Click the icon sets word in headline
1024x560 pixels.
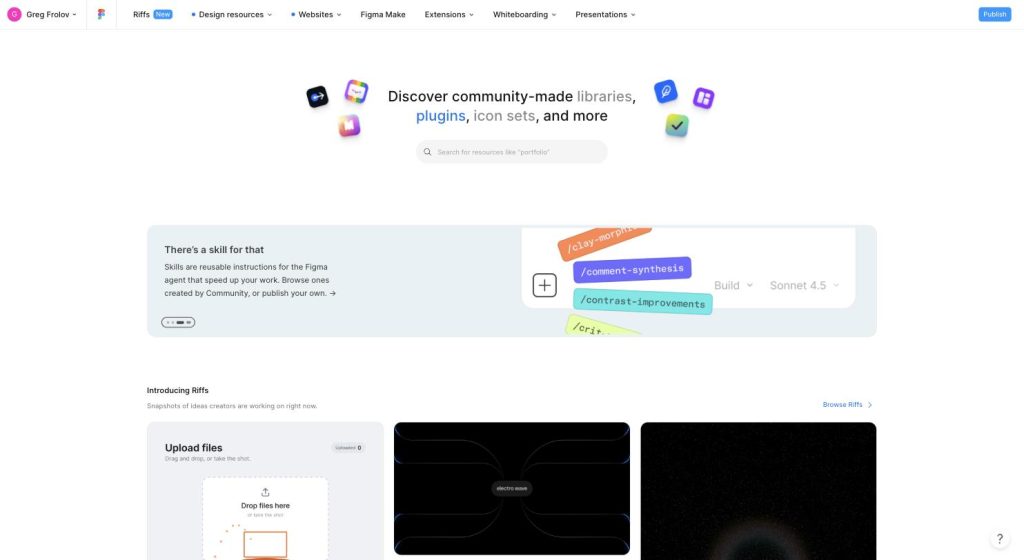point(504,116)
